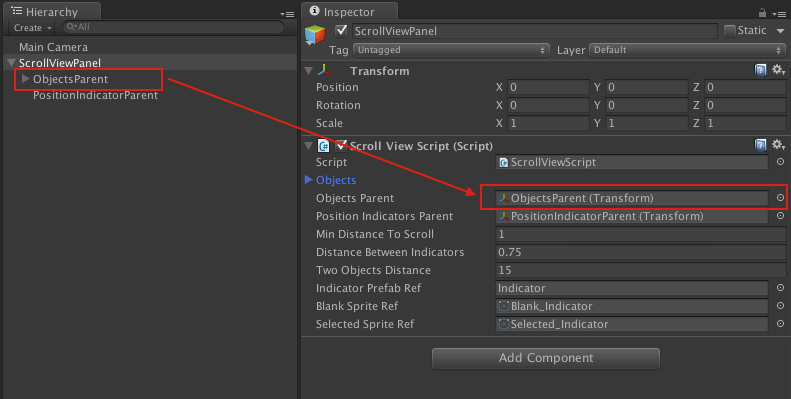Click the Scroll View Script help icon

[760, 145]
